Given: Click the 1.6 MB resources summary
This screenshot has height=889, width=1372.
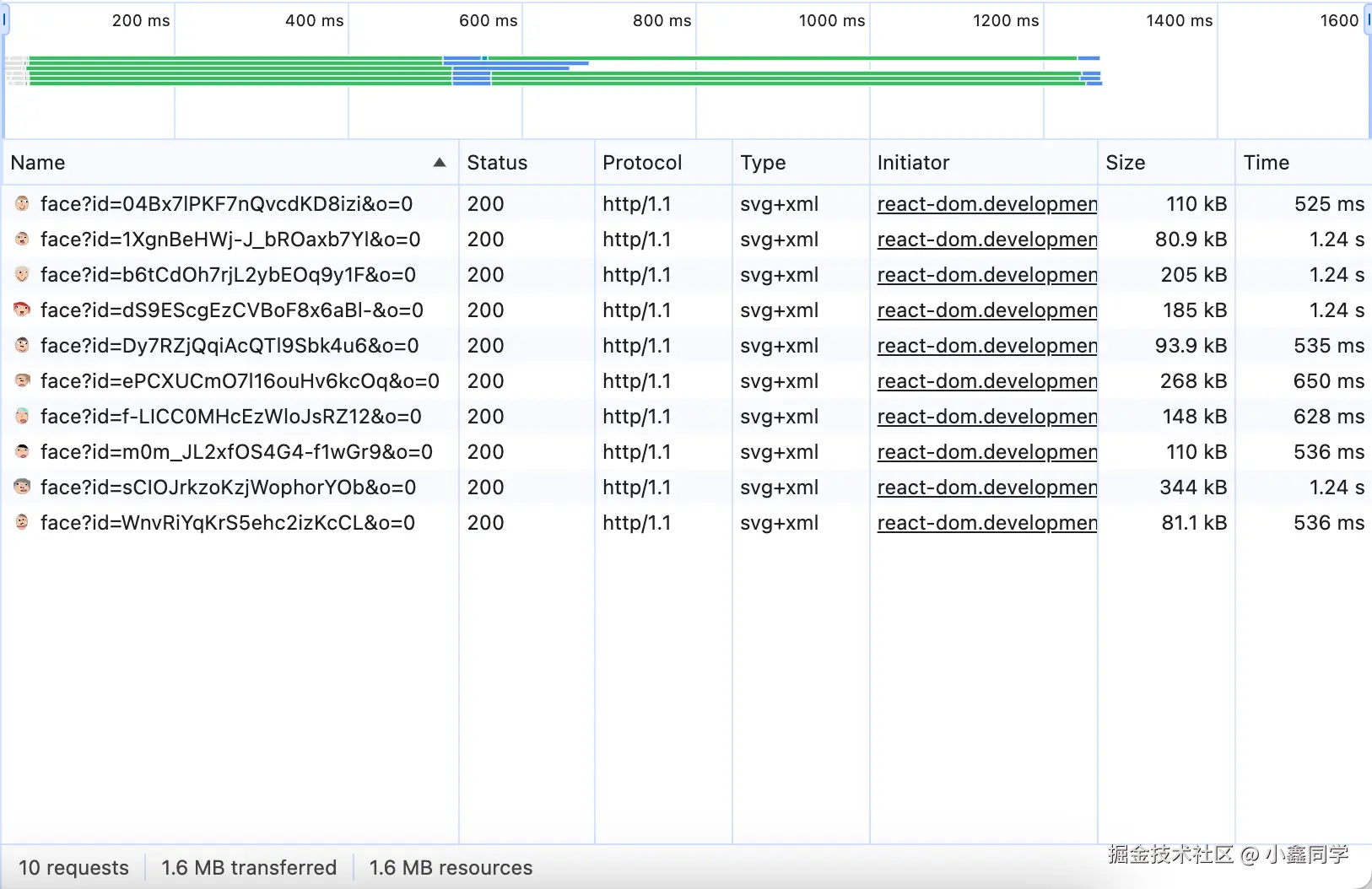Looking at the screenshot, I should [451, 868].
